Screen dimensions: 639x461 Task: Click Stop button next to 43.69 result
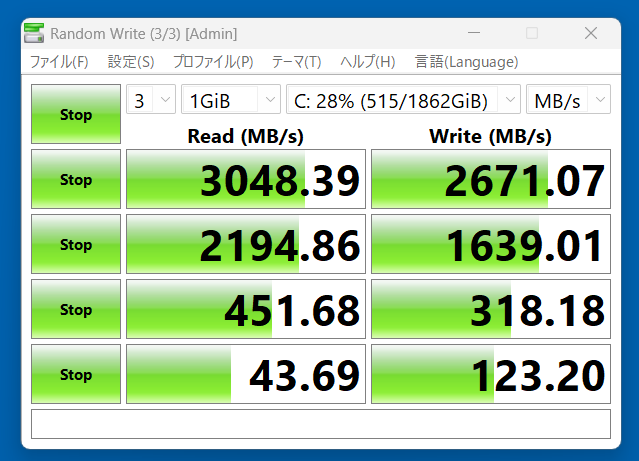pyautogui.click(x=76, y=375)
